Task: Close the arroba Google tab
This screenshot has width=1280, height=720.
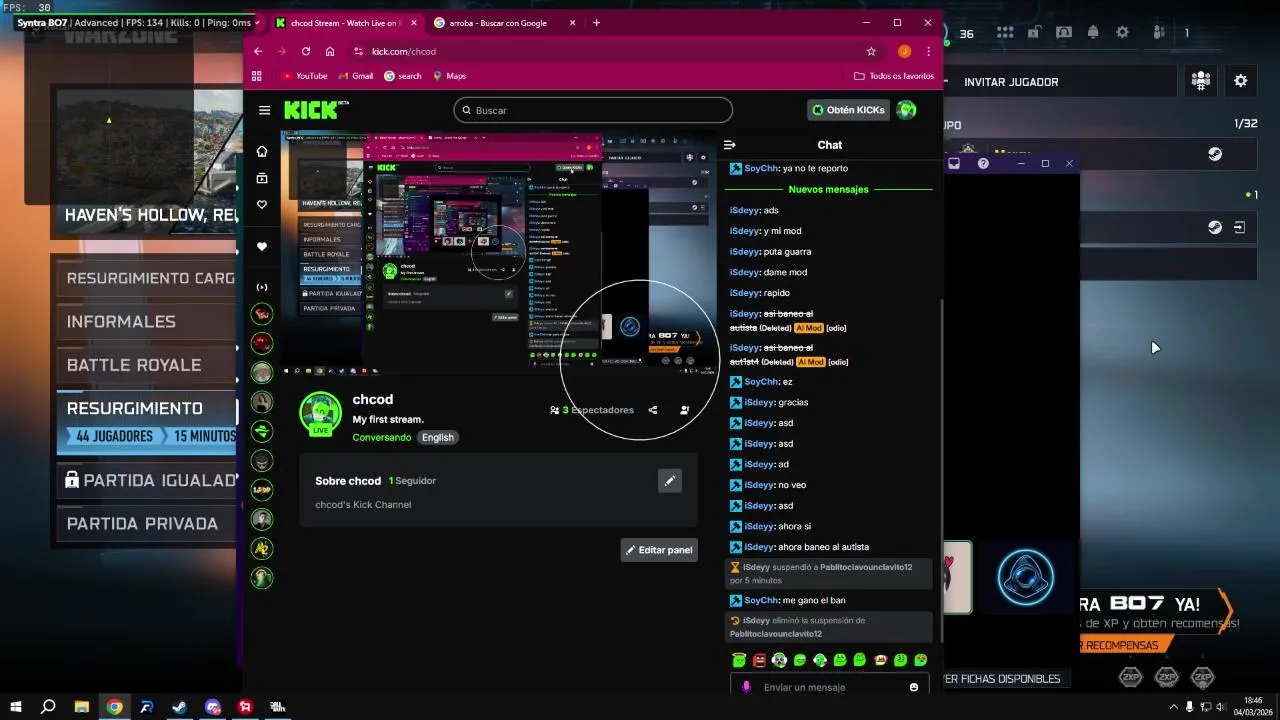Action: [575, 23]
